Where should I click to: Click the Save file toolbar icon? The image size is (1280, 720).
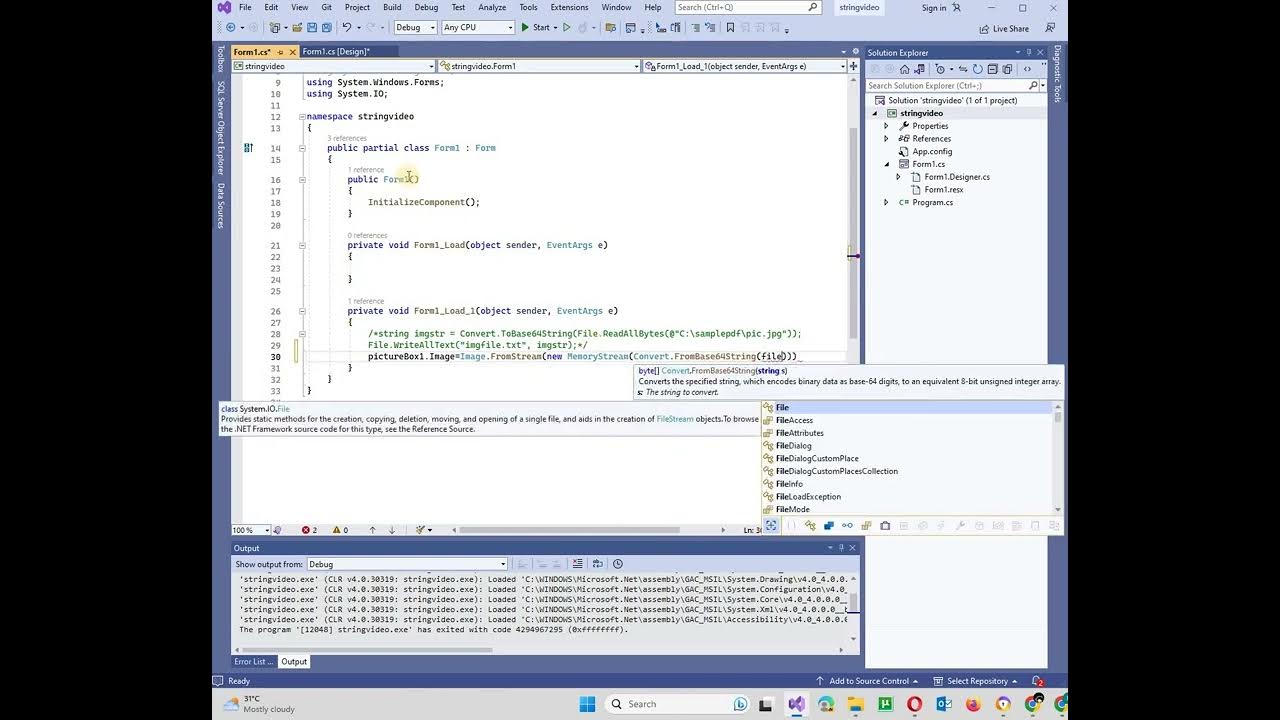click(x=312, y=28)
